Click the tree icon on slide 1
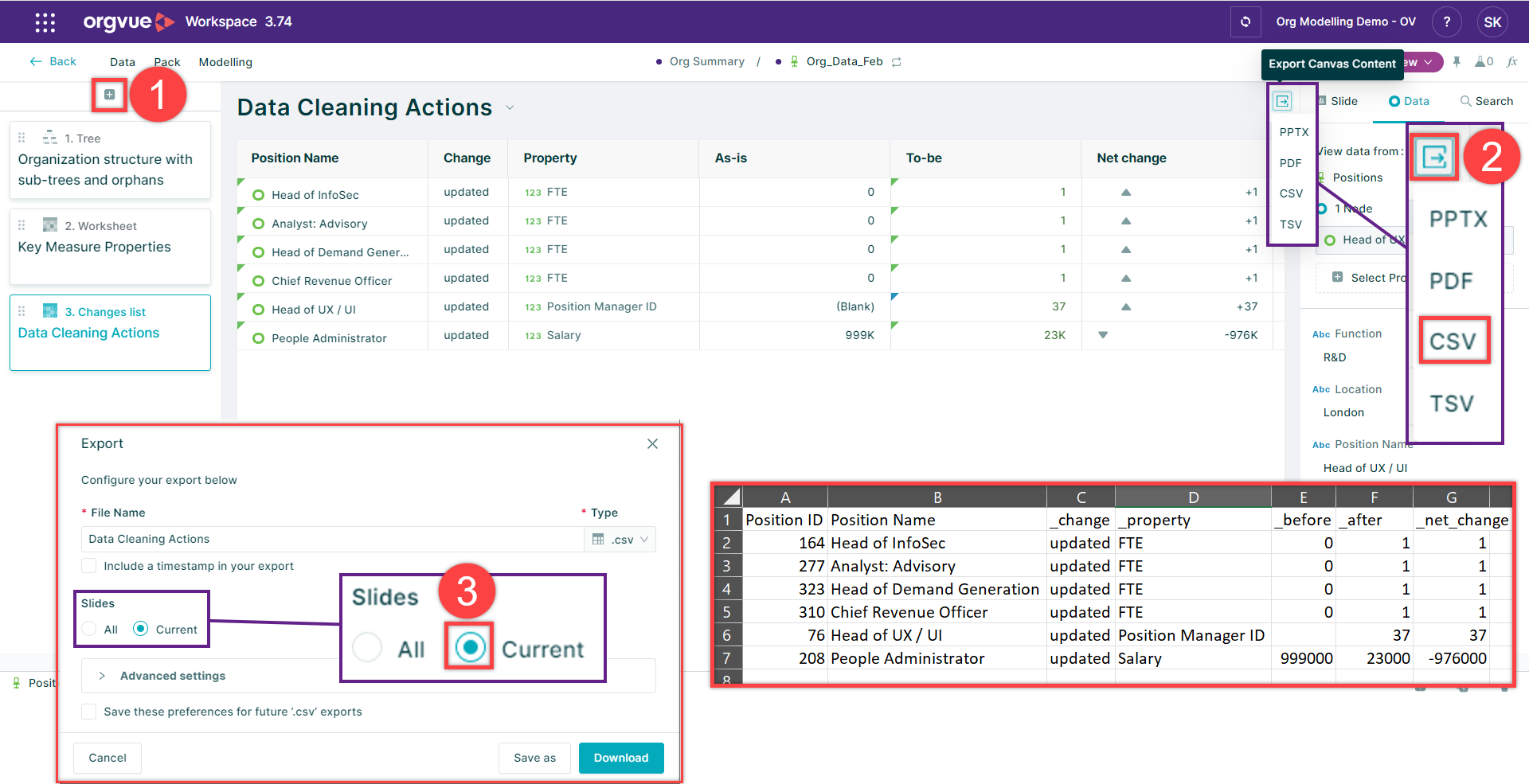1529x784 pixels. (x=50, y=137)
